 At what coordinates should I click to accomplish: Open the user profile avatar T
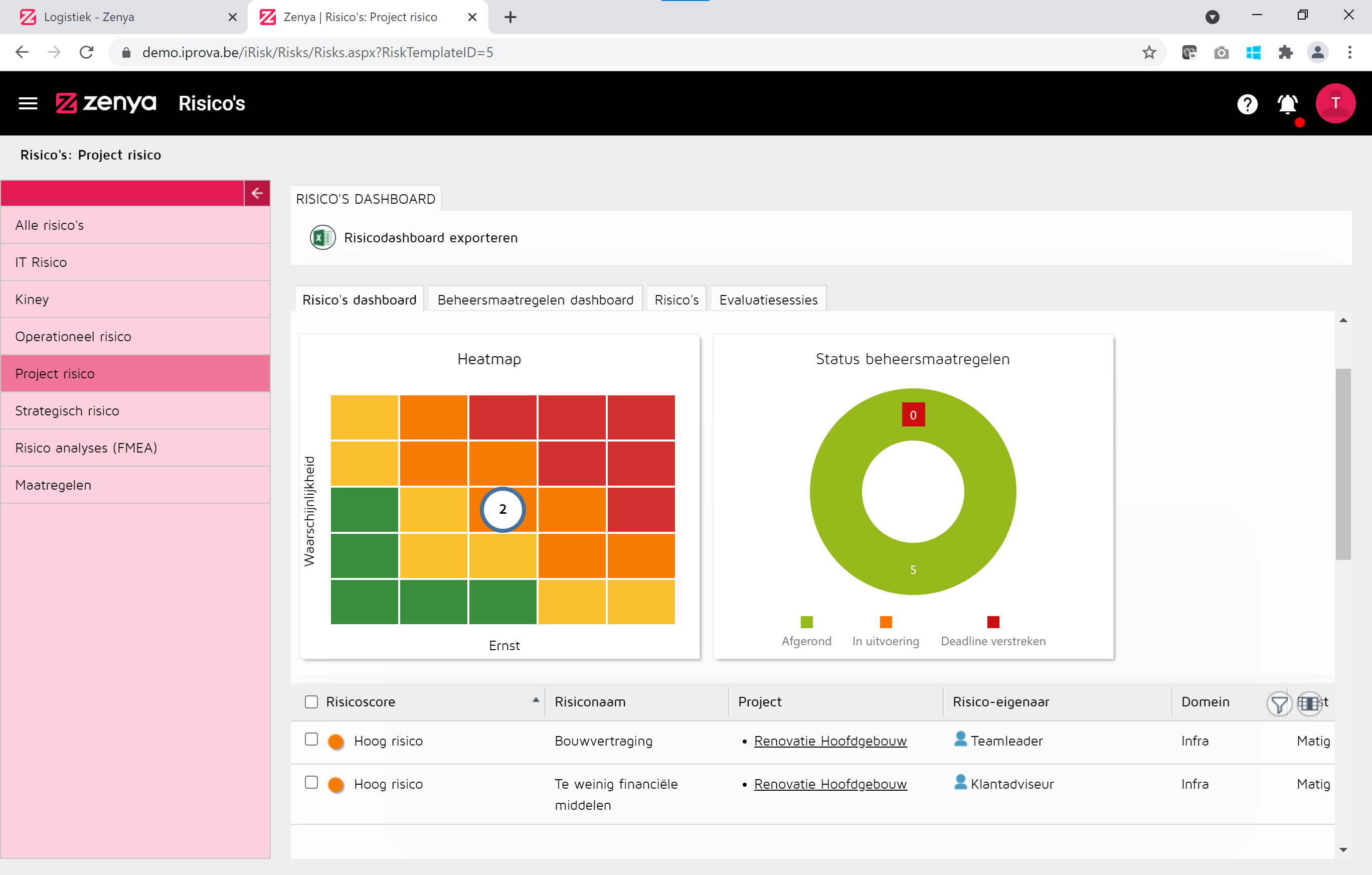click(1334, 103)
